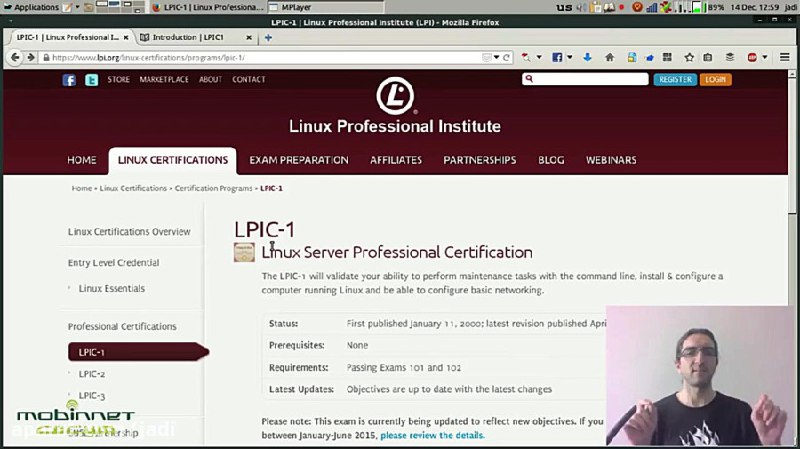Expand the Adblock Plus dropdown arrow

(764, 58)
